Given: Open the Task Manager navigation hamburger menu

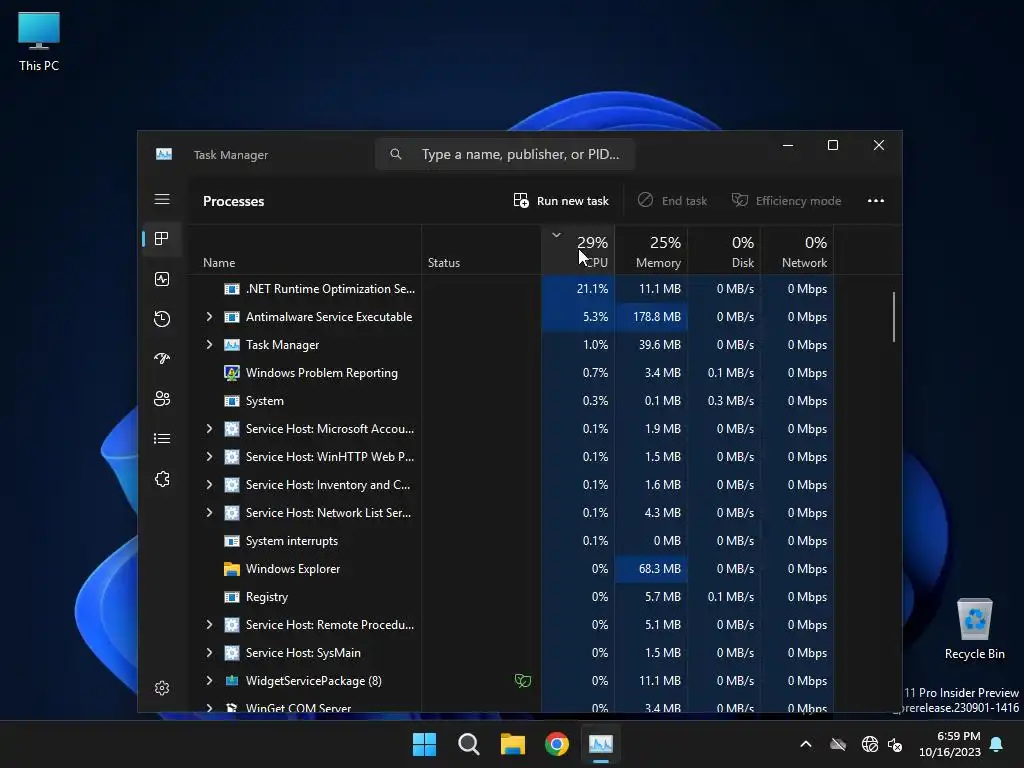Looking at the screenshot, I should (x=162, y=199).
